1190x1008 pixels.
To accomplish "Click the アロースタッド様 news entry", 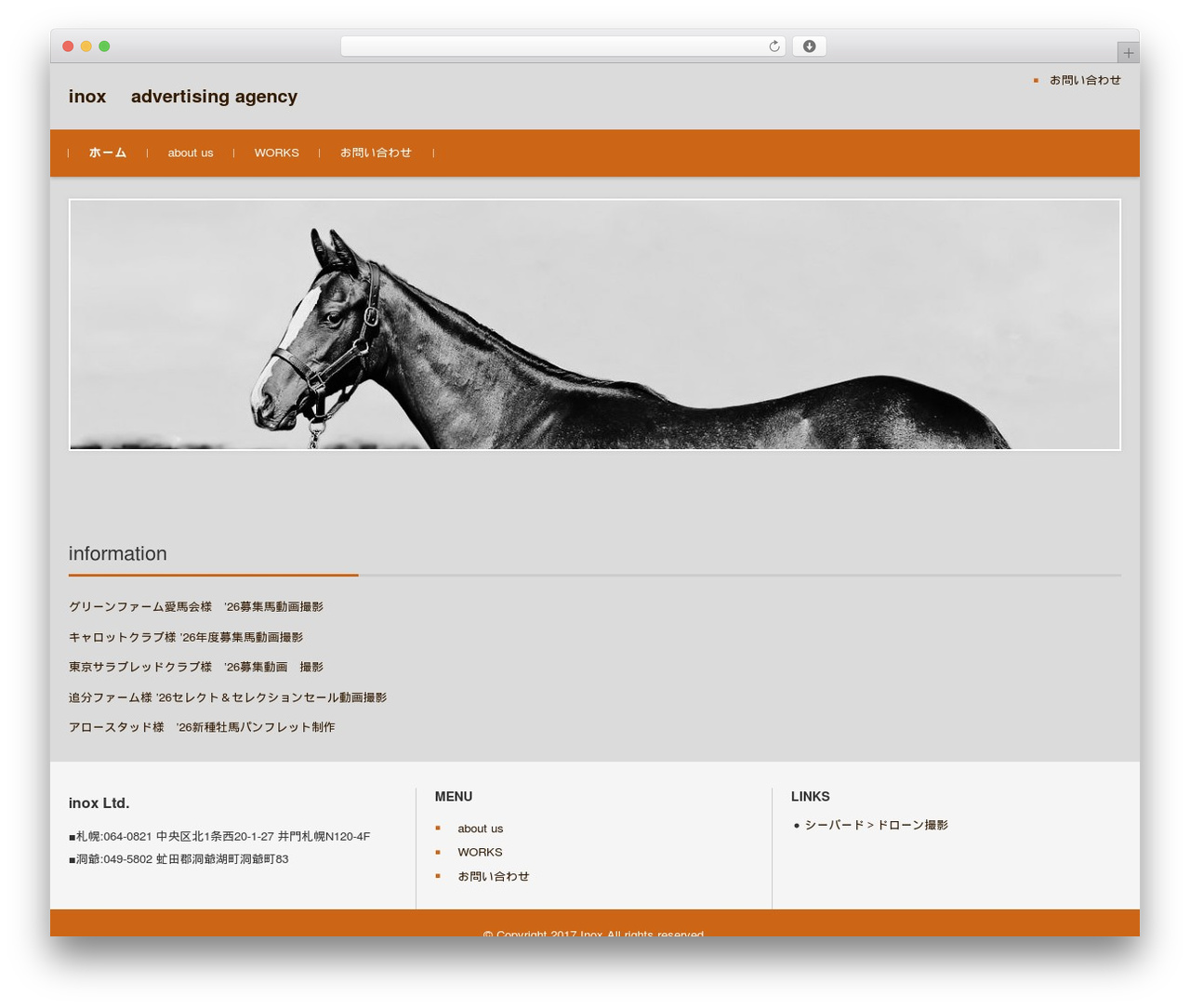I will (x=202, y=727).
